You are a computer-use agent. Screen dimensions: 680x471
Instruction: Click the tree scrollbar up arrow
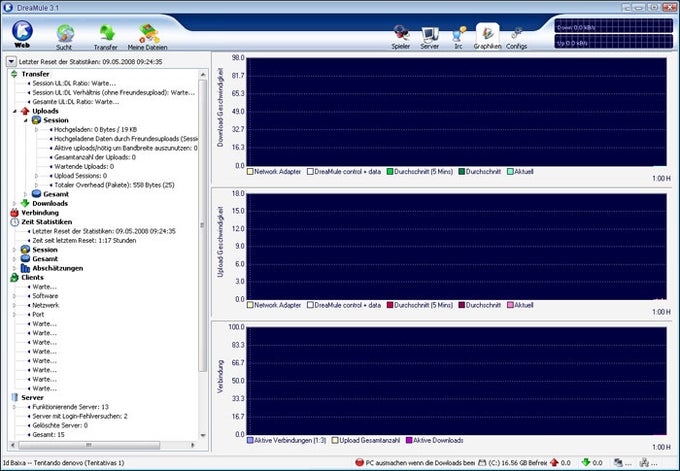coord(203,75)
